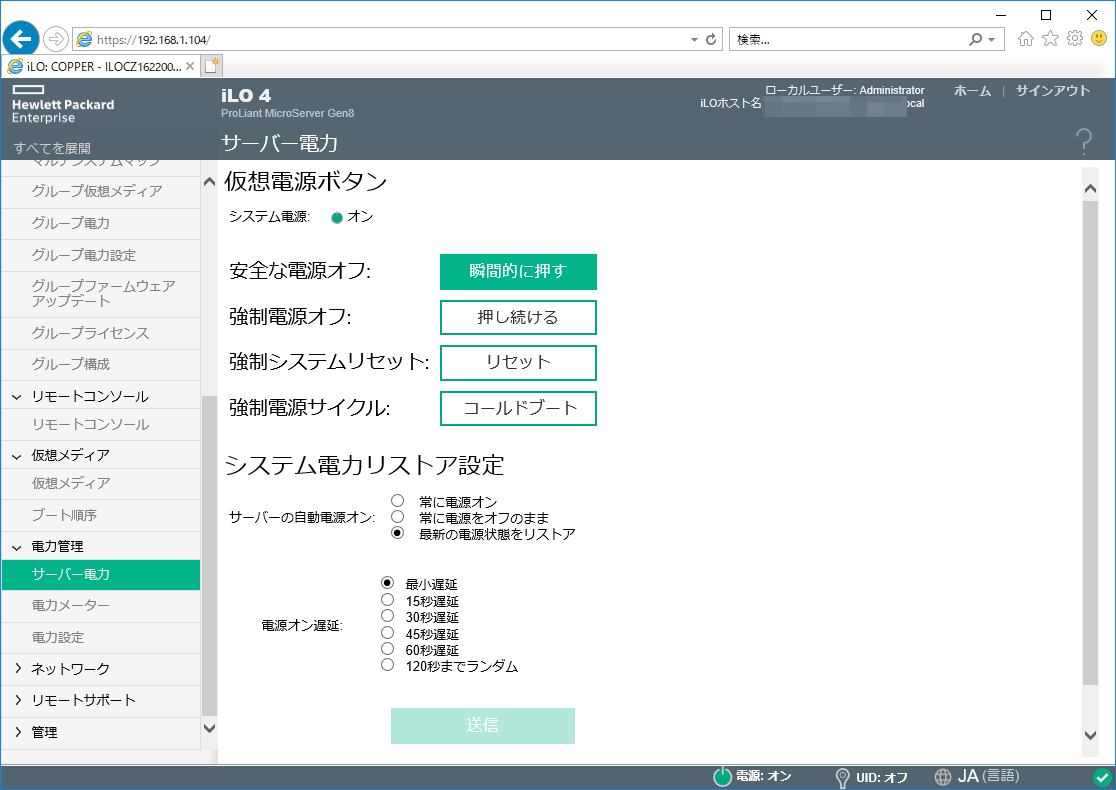The height and width of the screenshot is (790, 1116).
Task: Close the iLO COPPER browser tab
Action: coord(190,66)
